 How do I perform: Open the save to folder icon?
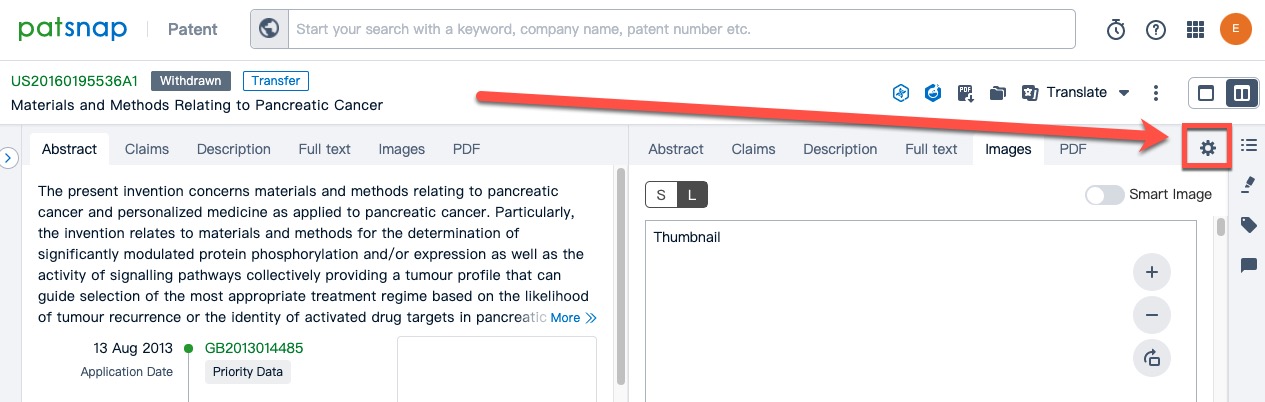pos(997,93)
